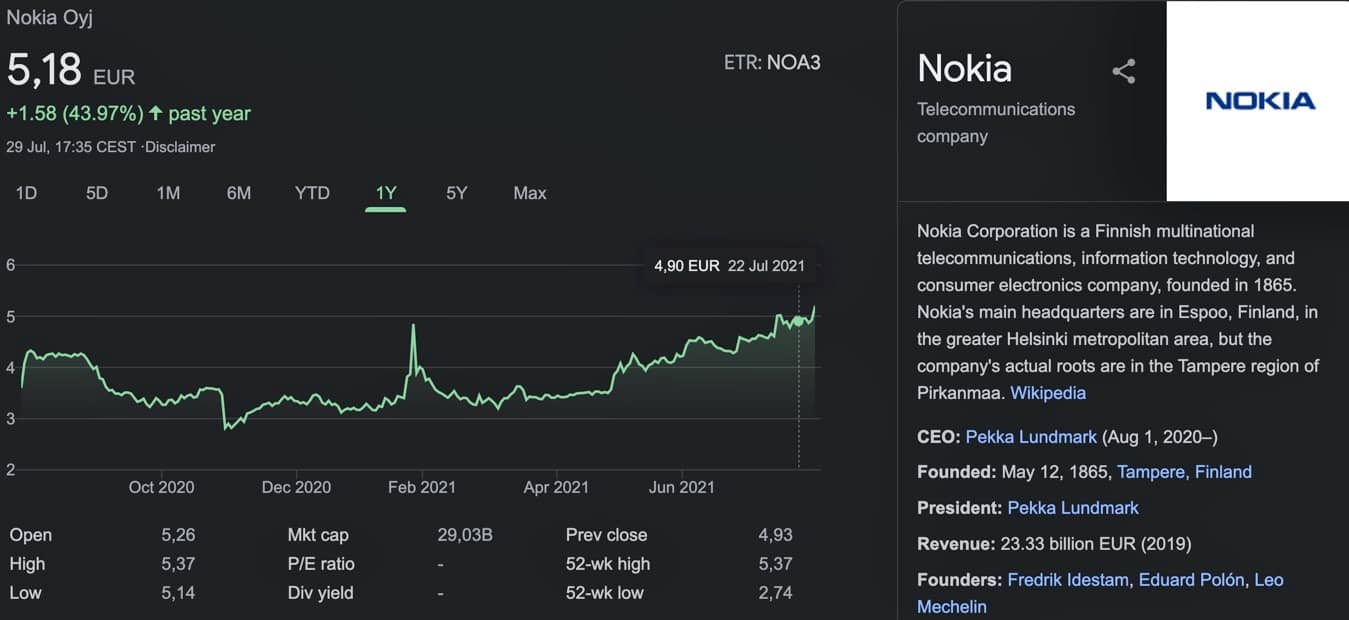Click the Nokia Oyj stock title

coord(50,17)
